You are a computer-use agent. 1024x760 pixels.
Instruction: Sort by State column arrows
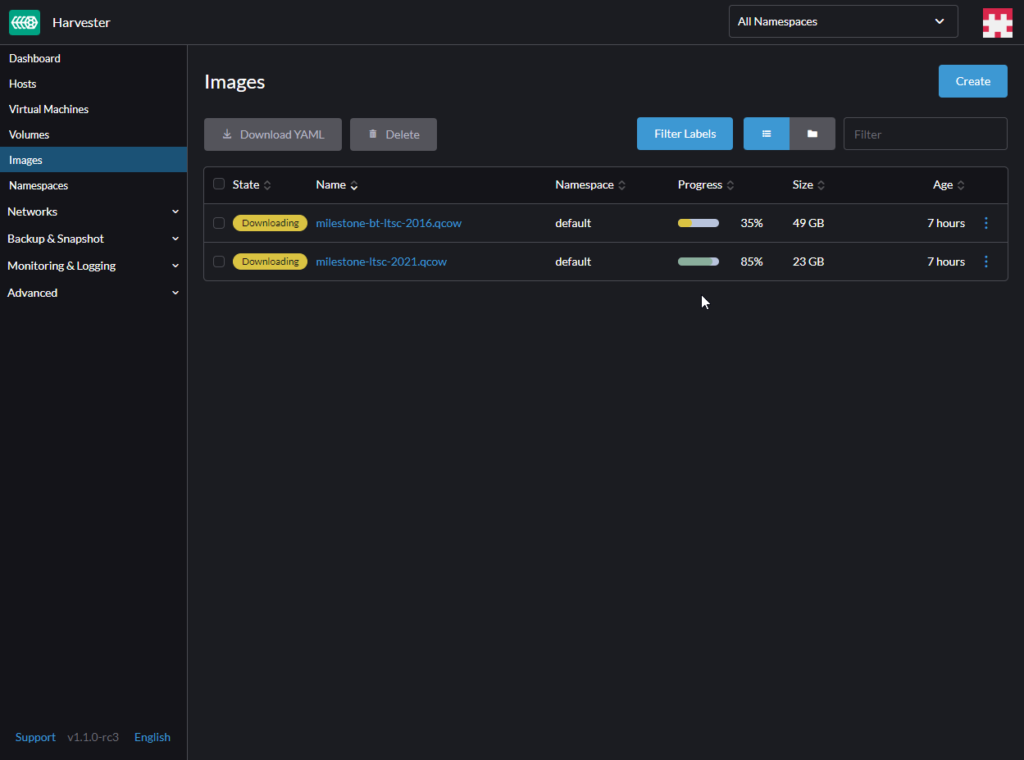(267, 185)
